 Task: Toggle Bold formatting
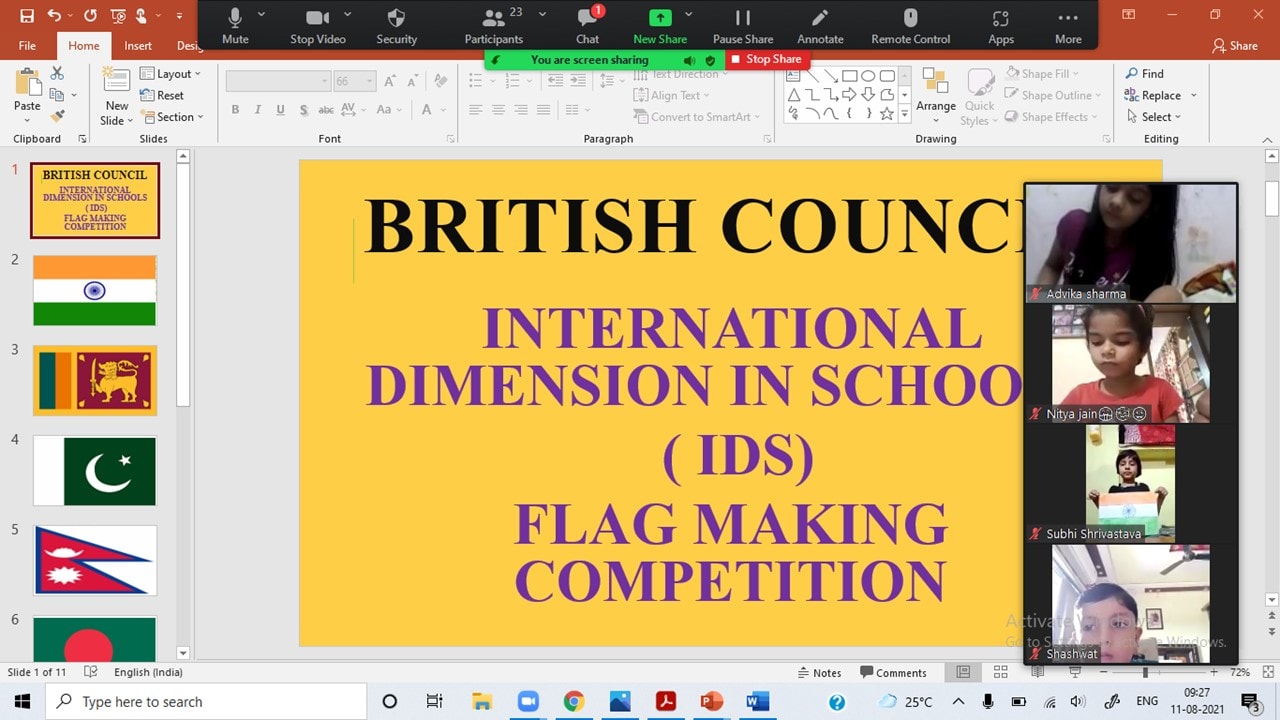(235, 110)
